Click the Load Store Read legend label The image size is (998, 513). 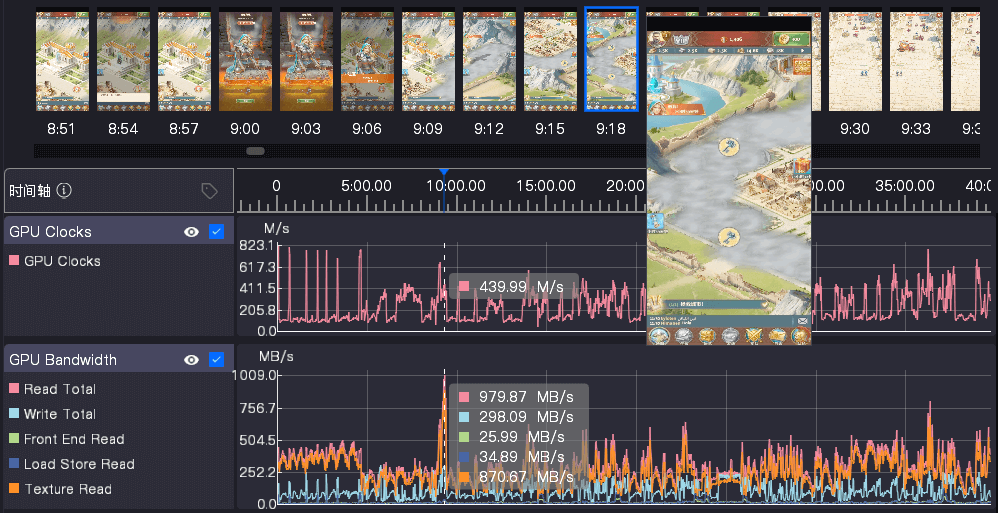click(79, 464)
